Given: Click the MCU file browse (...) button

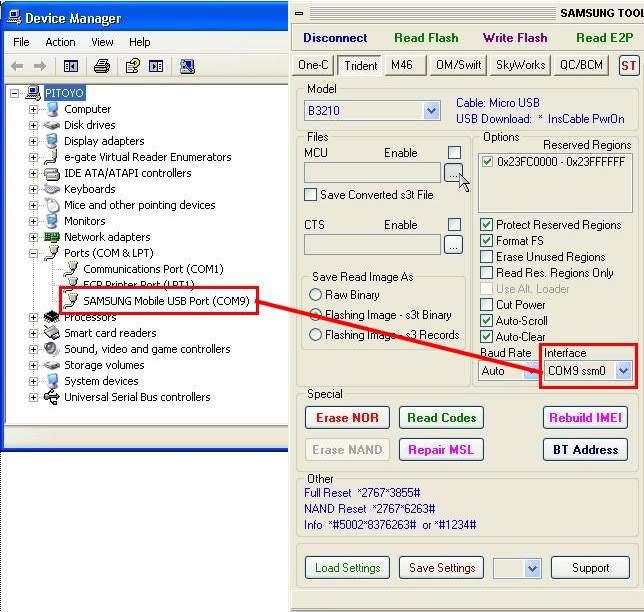Looking at the screenshot, I should click(453, 173).
